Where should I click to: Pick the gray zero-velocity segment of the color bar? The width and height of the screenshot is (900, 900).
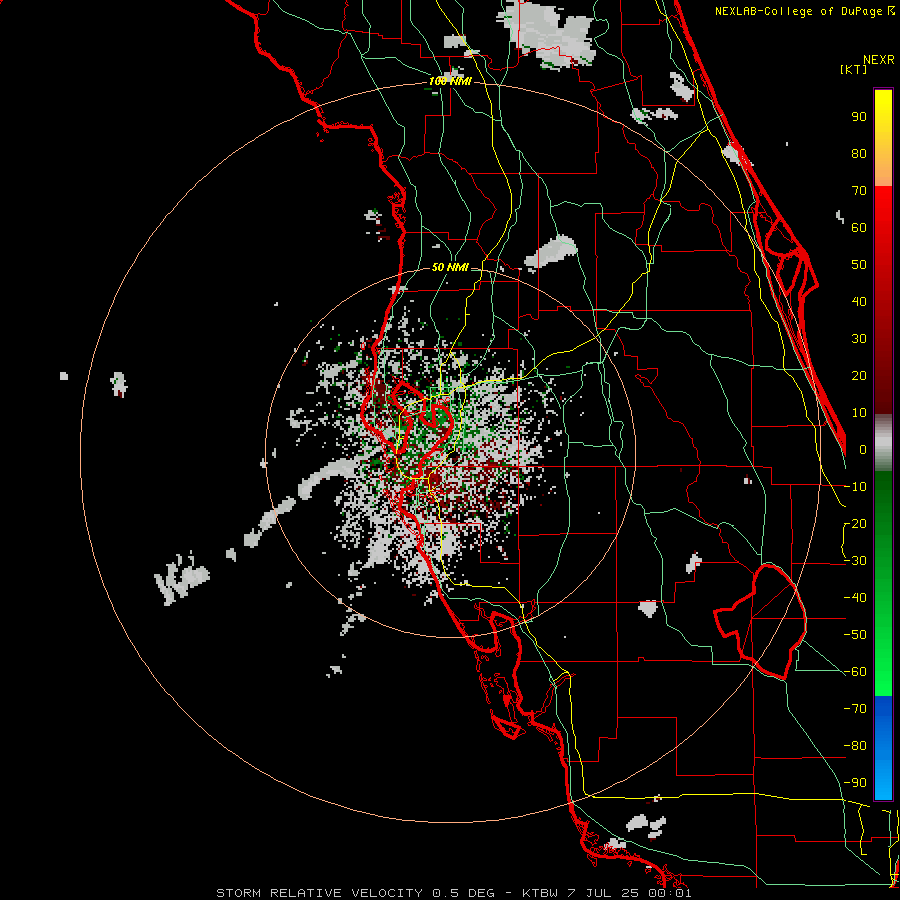[x=883, y=443]
